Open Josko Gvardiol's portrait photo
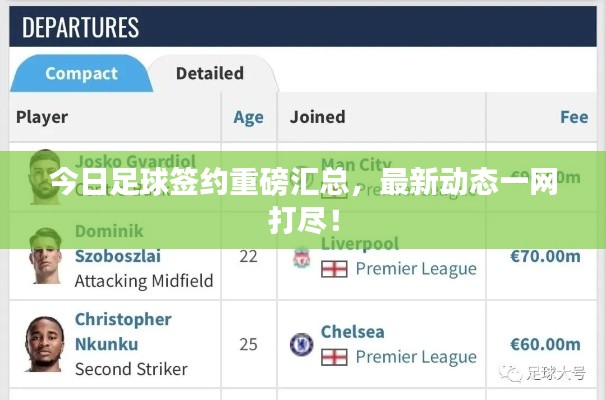 (x=42, y=170)
